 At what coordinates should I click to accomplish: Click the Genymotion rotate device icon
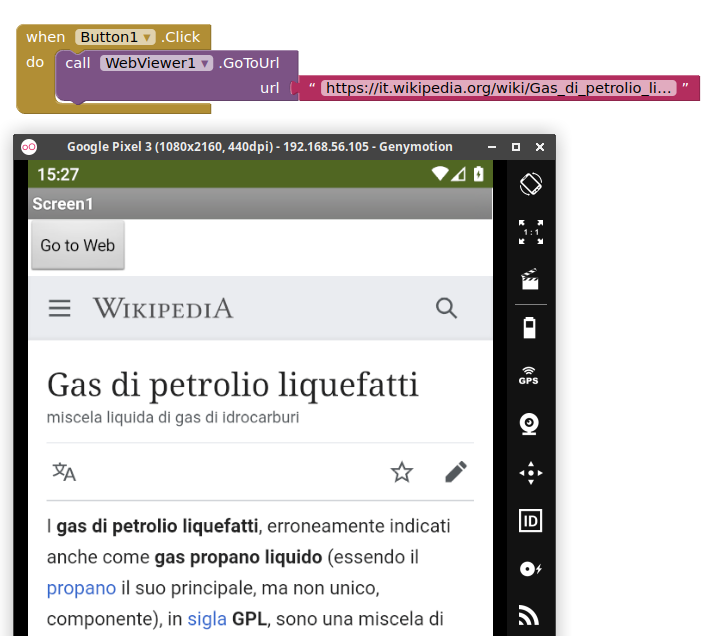point(530,184)
